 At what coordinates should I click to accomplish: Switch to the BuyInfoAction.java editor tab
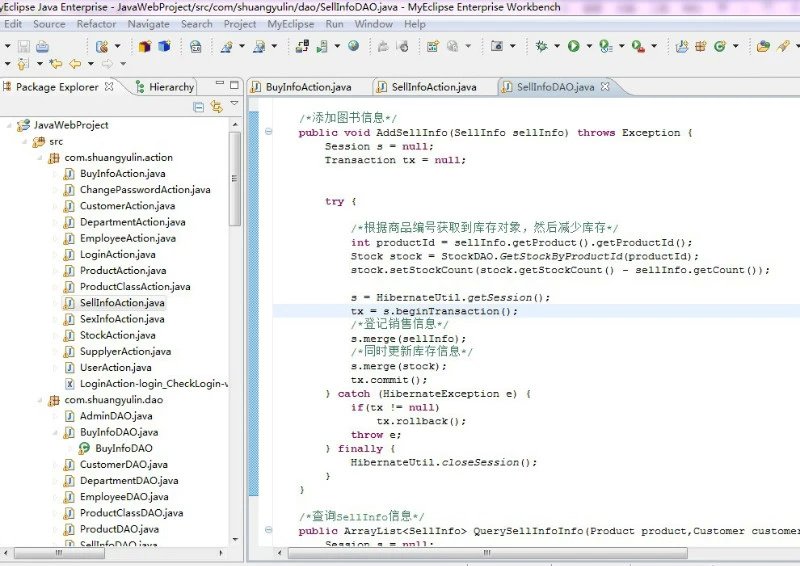coord(308,87)
